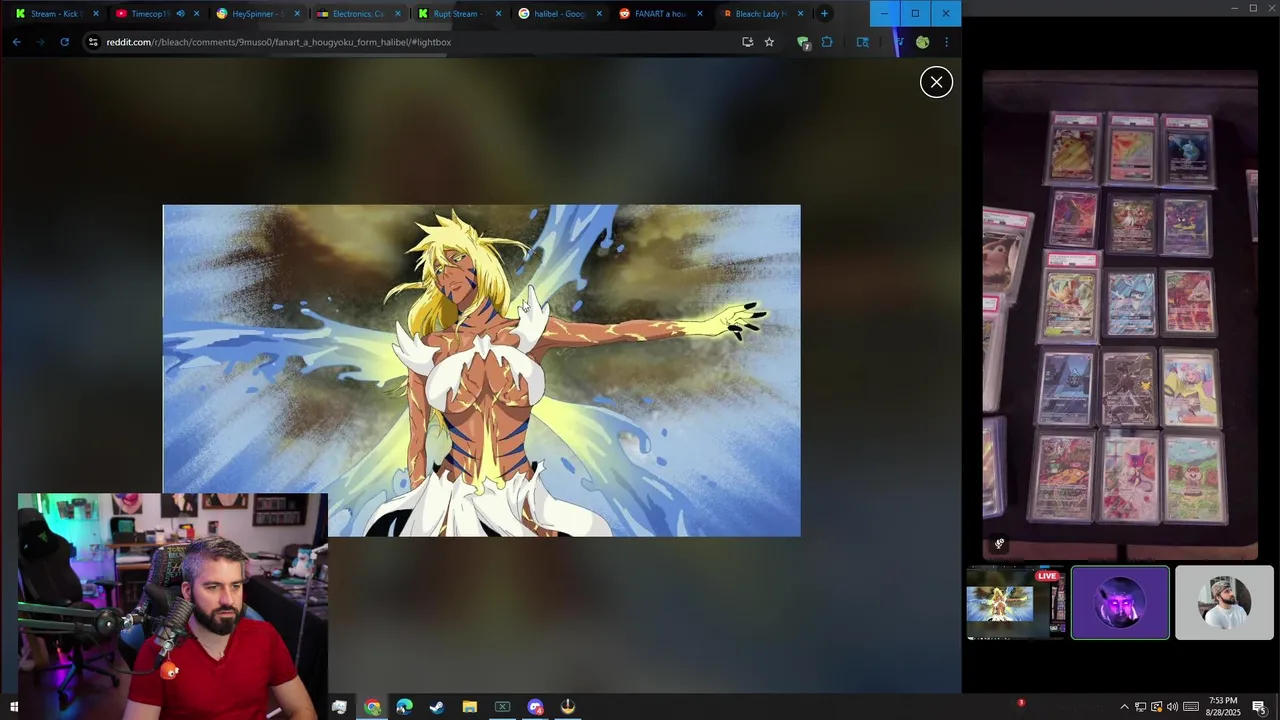1280x720 pixels.
Task: Select the live stream preview thumbnail
Action: click(x=1015, y=603)
